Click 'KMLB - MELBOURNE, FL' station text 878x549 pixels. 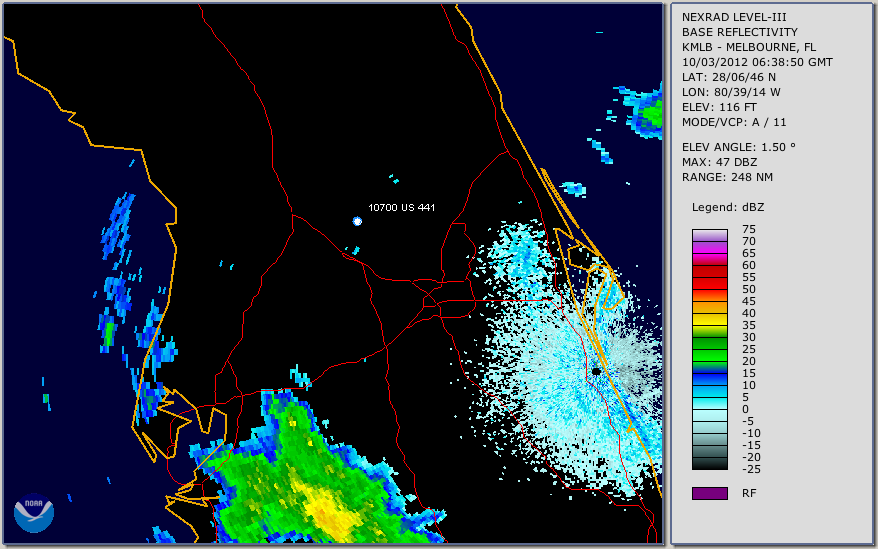coord(749,47)
